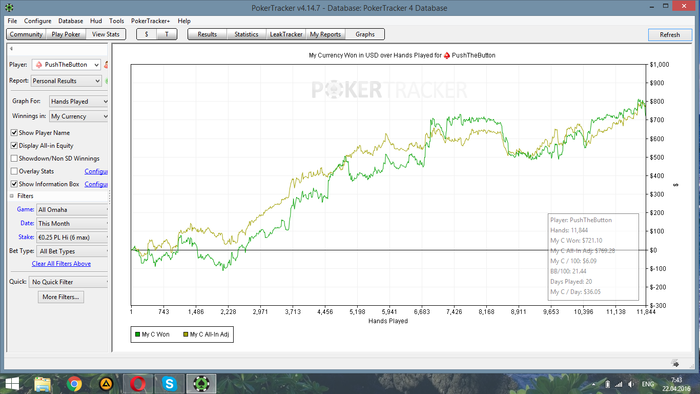Click the Refresh button

click(670, 35)
